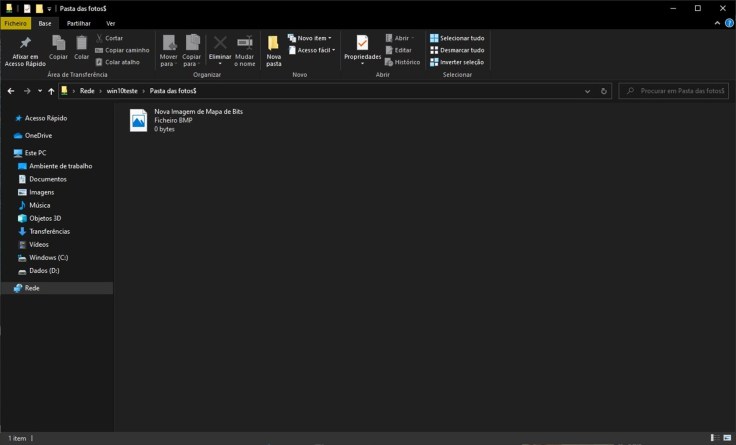The height and width of the screenshot is (445, 736).
Task: Switch to large icons view in status bar
Action: coord(726,438)
